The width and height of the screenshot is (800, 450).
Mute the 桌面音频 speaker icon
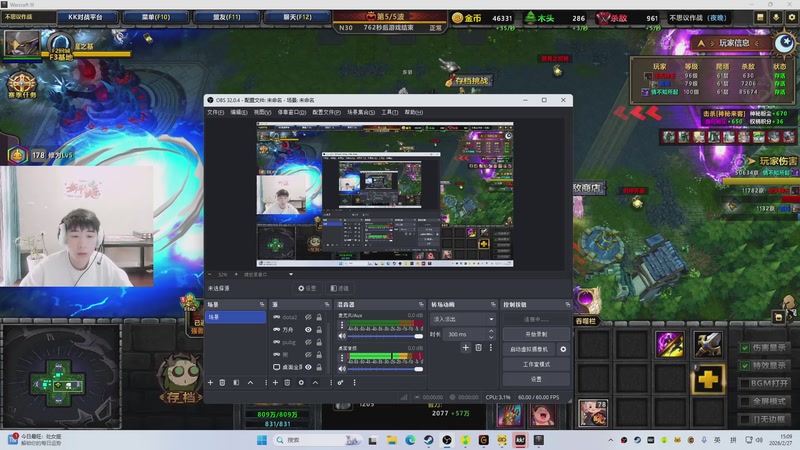point(342,368)
